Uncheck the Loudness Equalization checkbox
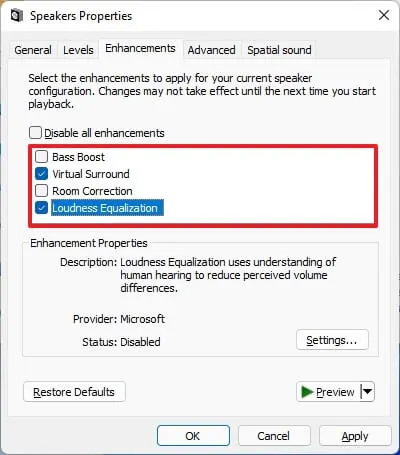Viewport: 400px width, 455px height. [x=41, y=208]
